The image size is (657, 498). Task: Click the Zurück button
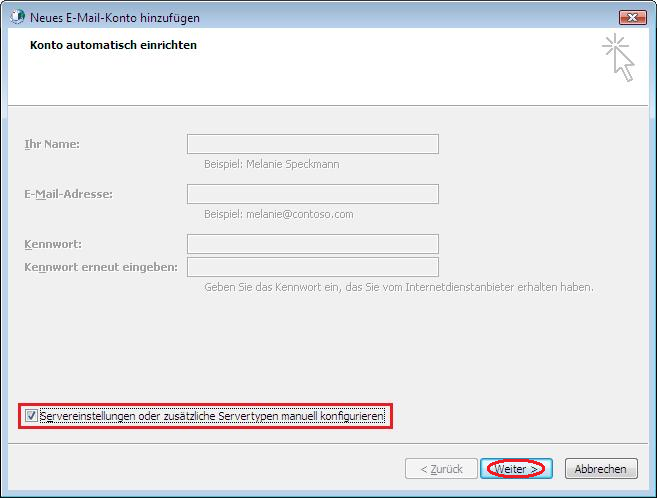click(441, 468)
